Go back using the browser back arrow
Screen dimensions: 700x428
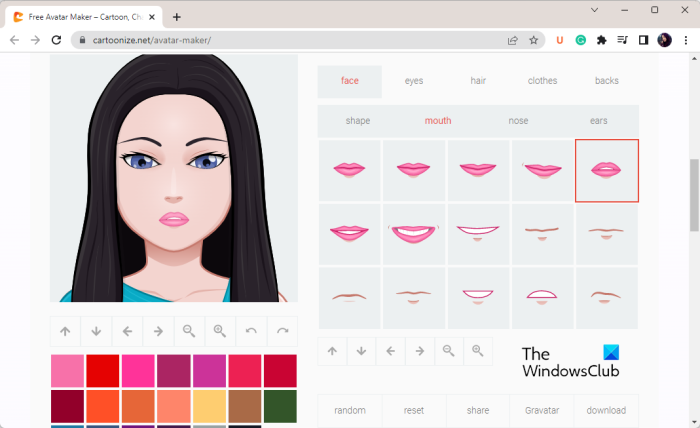click(x=14, y=40)
